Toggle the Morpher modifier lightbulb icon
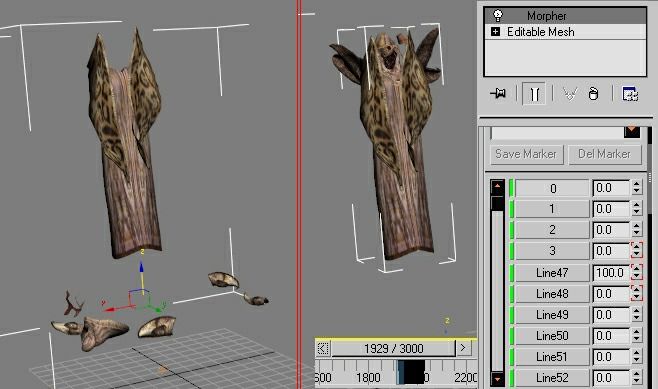This screenshot has height=389, width=658. pos(498,16)
